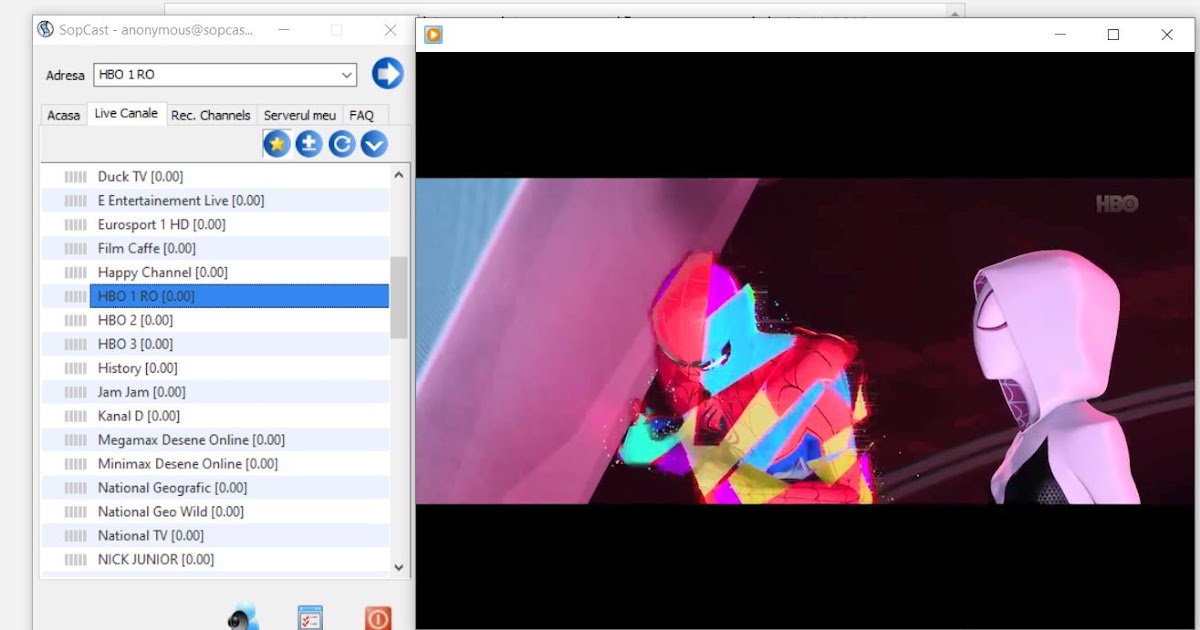Image resolution: width=1200 pixels, height=630 pixels.
Task: Select highlighted HBO 1 RO channel
Action: [x=239, y=296]
